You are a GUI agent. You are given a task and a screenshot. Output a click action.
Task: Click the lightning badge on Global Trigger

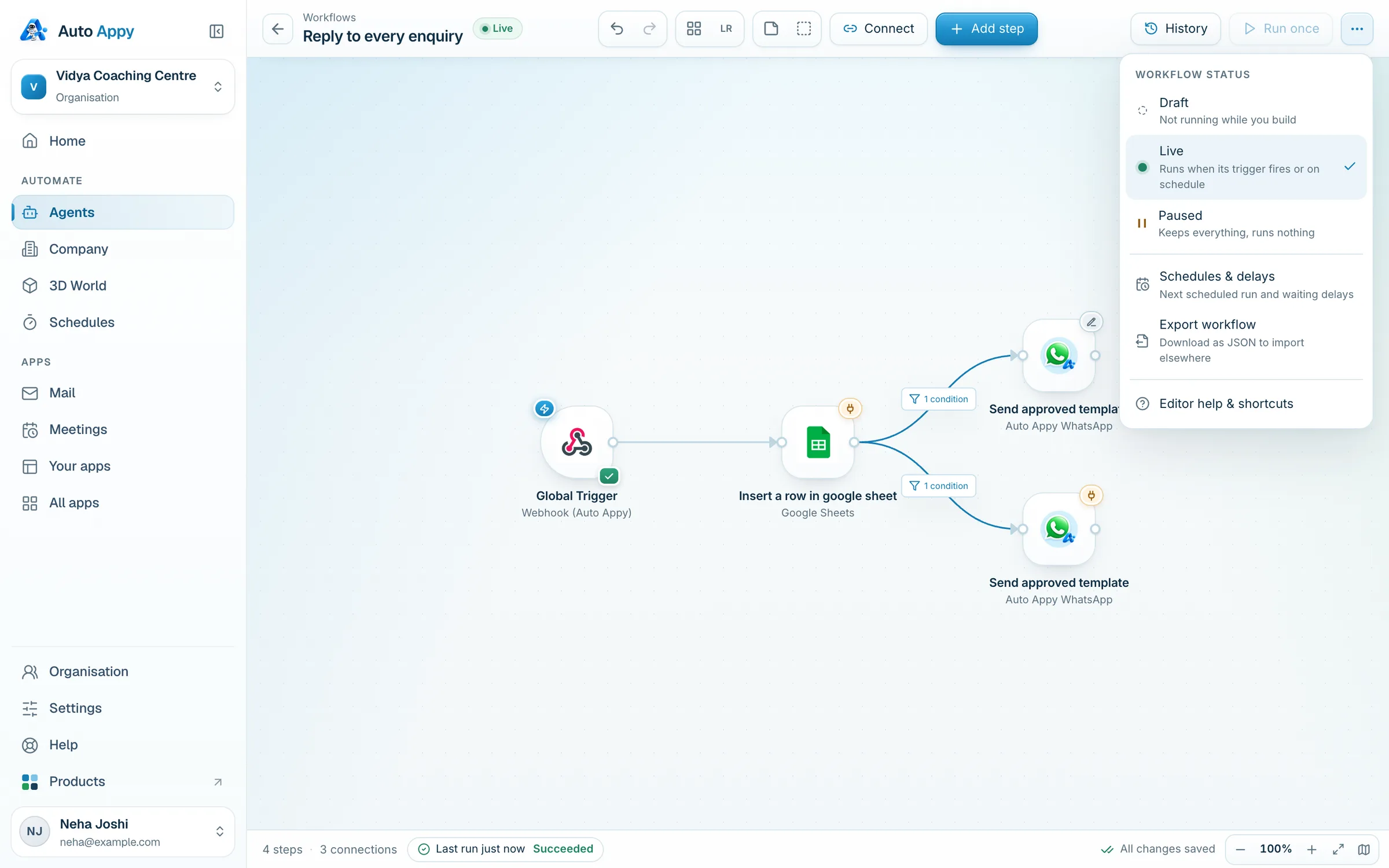coord(544,409)
